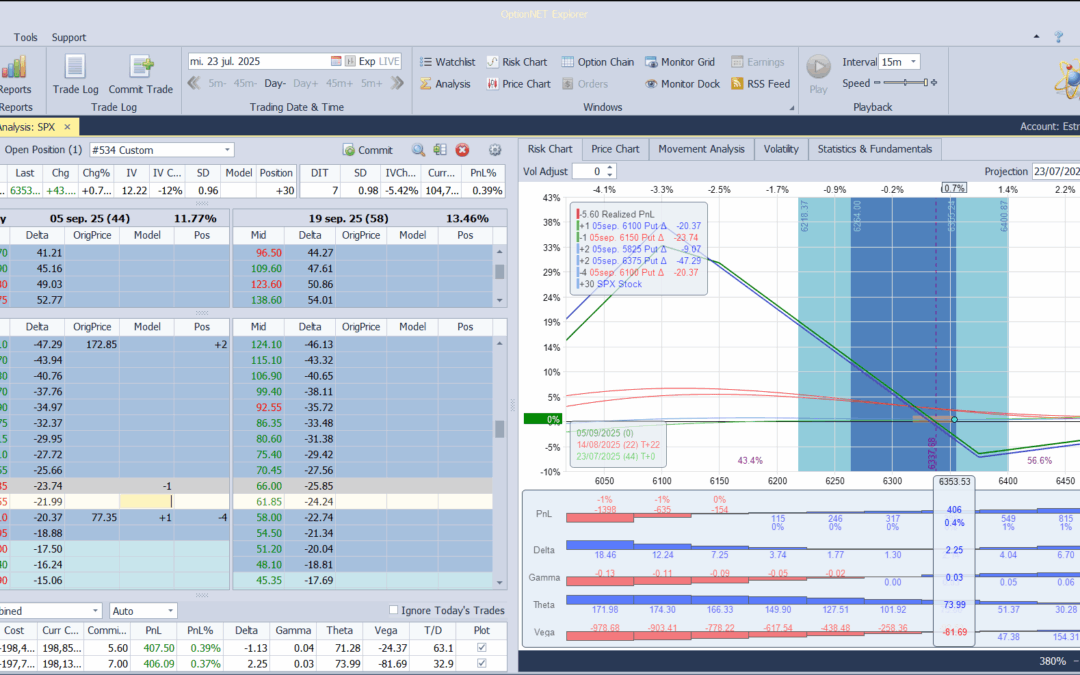Click the red delete position icon
The width and height of the screenshot is (1080, 675).
tap(462, 150)
